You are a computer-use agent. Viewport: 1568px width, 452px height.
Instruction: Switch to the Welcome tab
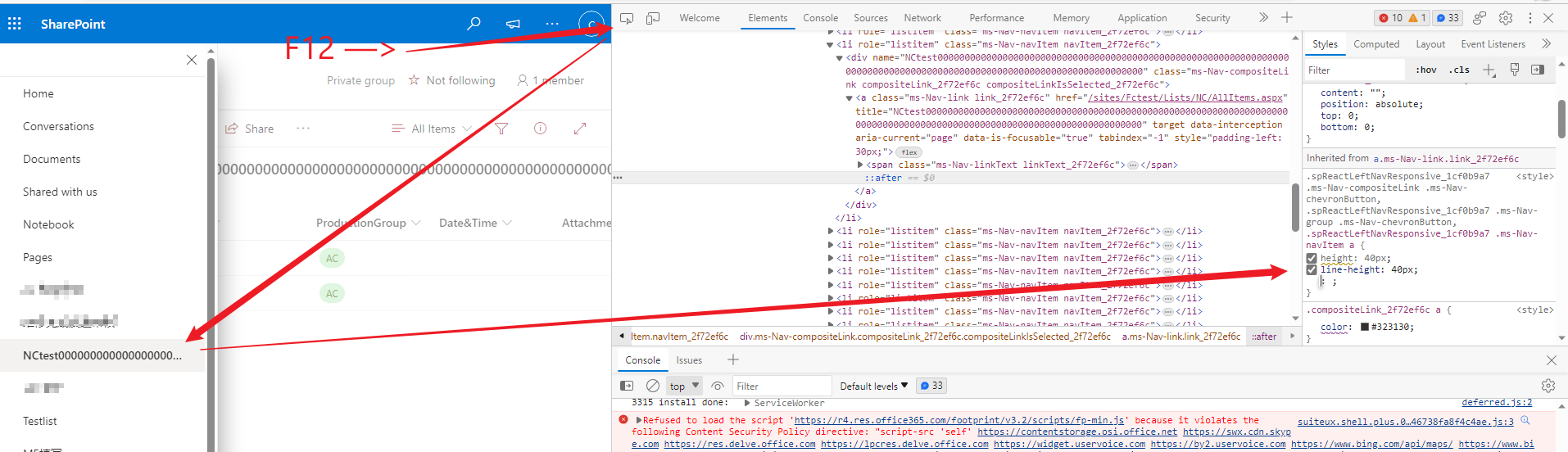pos(700,18)
